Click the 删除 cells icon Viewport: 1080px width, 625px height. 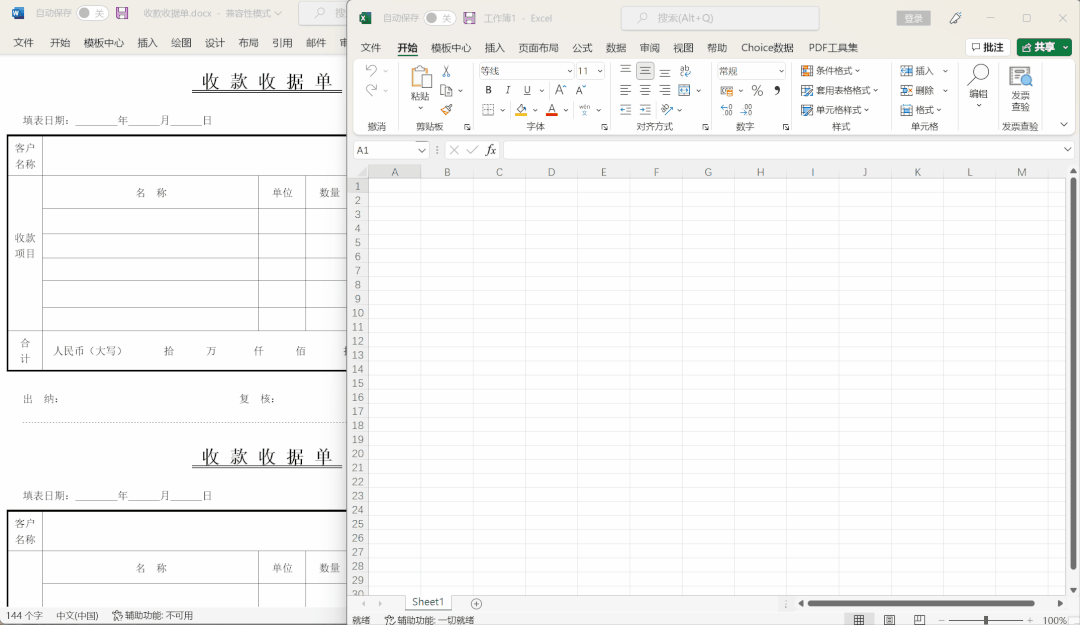click(x=920, y=90)
